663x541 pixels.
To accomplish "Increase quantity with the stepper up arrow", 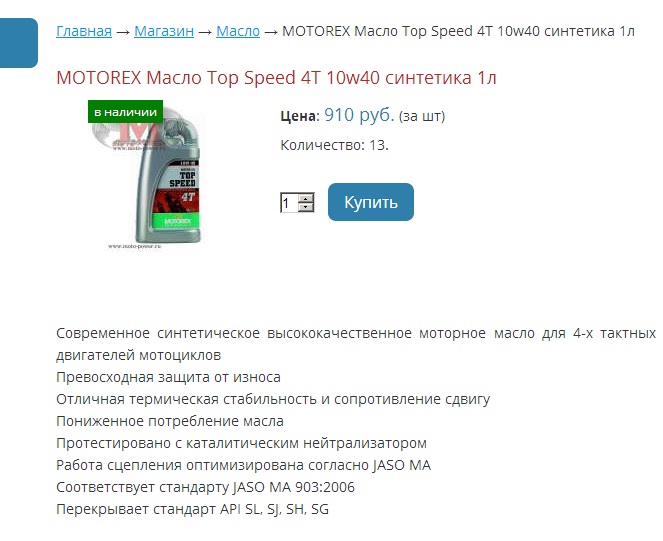I will tap(306, 198).
